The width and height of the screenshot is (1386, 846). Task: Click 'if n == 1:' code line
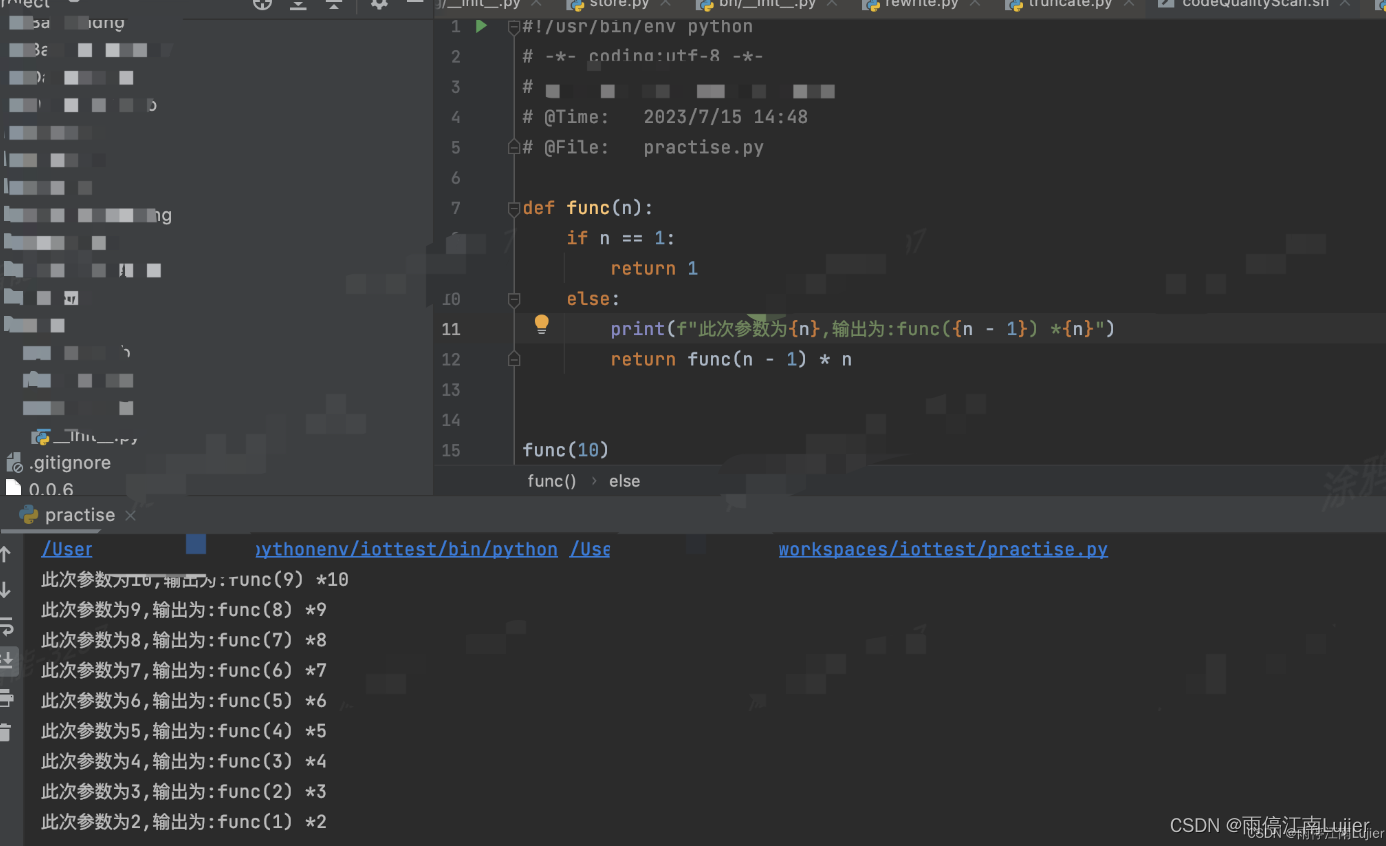(x=621, y=238)
